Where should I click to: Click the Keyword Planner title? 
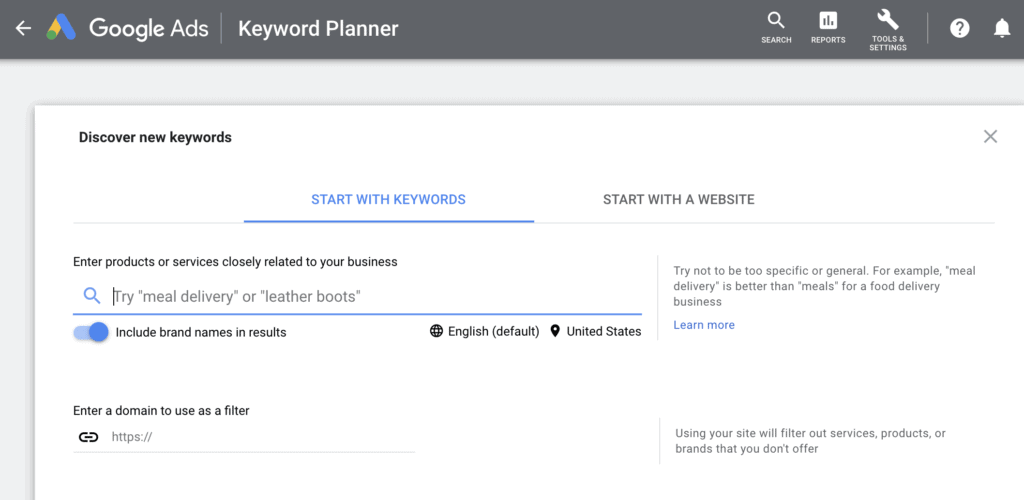(318, 28)
